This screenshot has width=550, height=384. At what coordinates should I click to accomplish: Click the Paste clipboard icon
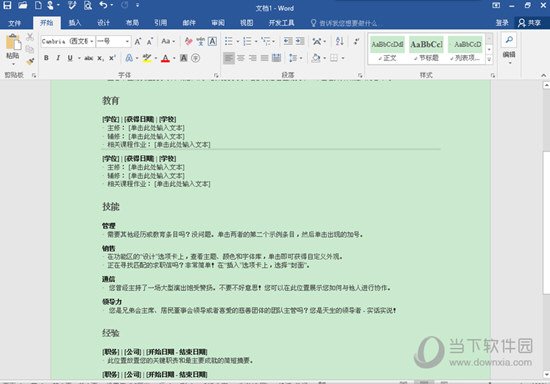coord(13,43)
